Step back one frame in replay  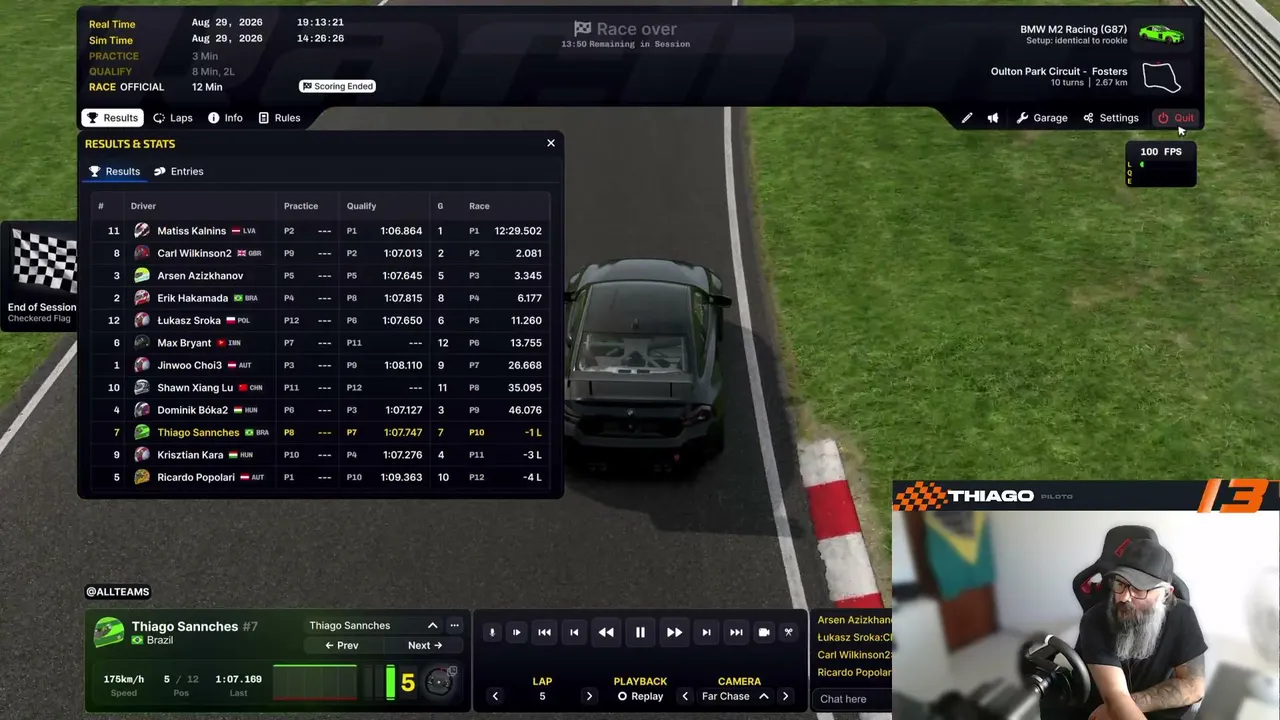point(574,632)
